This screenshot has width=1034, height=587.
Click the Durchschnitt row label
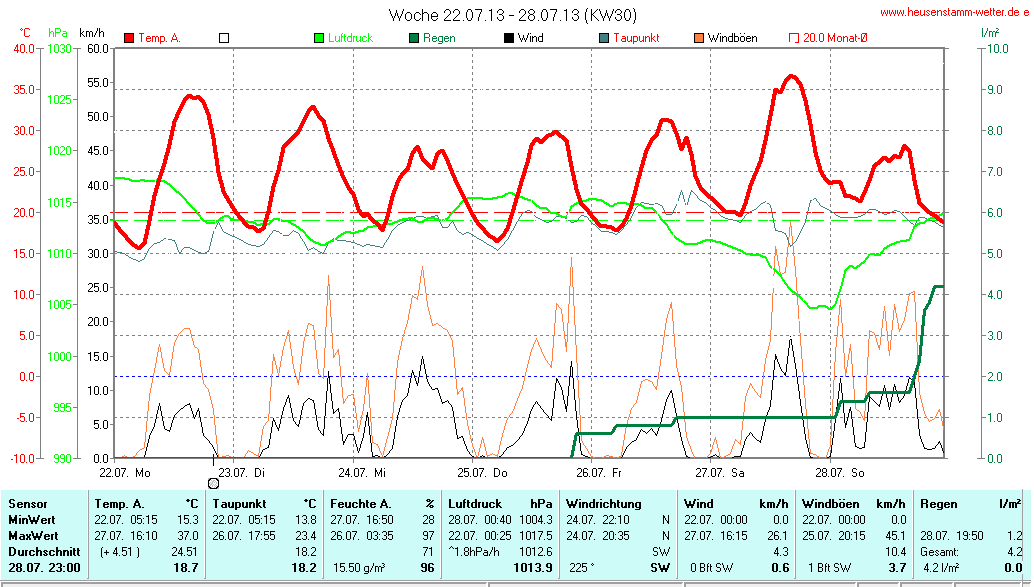tap(40, 551)
